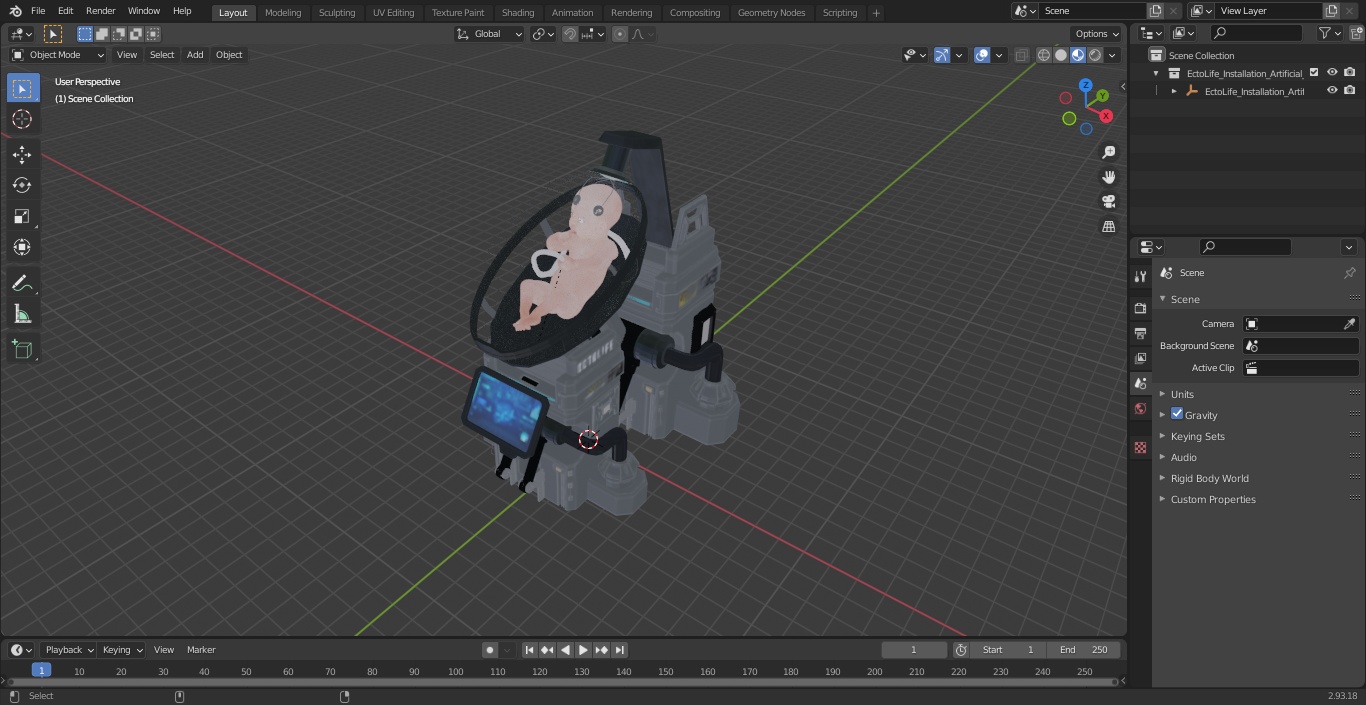Switch perspective/orthographic with the grid icon

pyautogui.click(x=1108, y=227)
